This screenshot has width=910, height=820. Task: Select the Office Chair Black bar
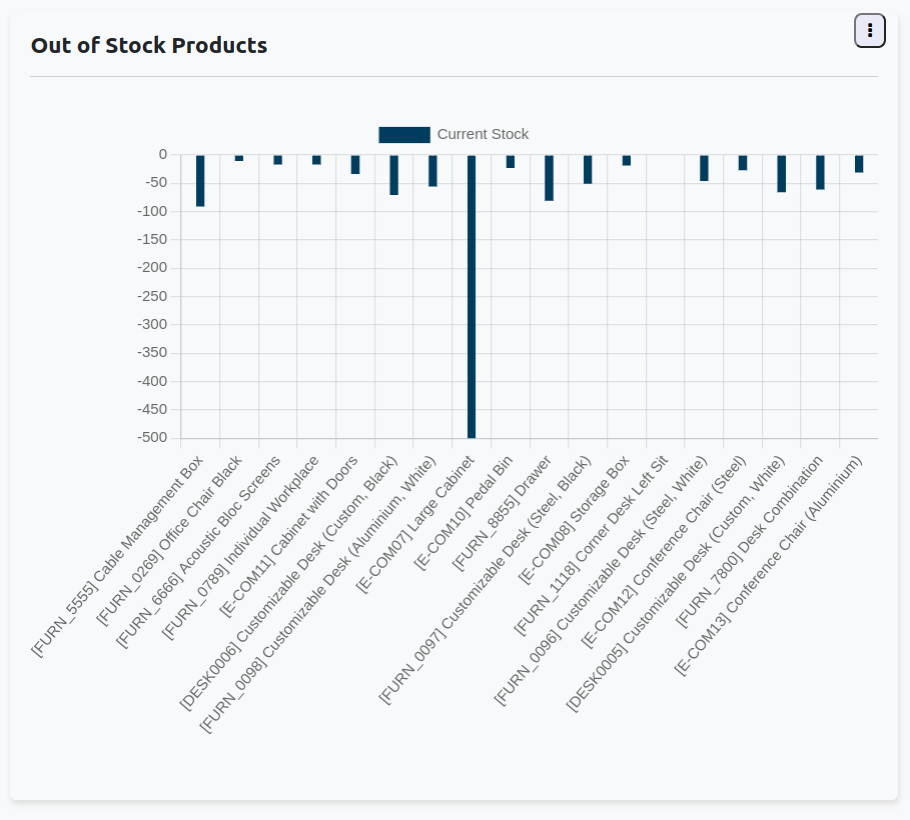[x=239, y=158]
